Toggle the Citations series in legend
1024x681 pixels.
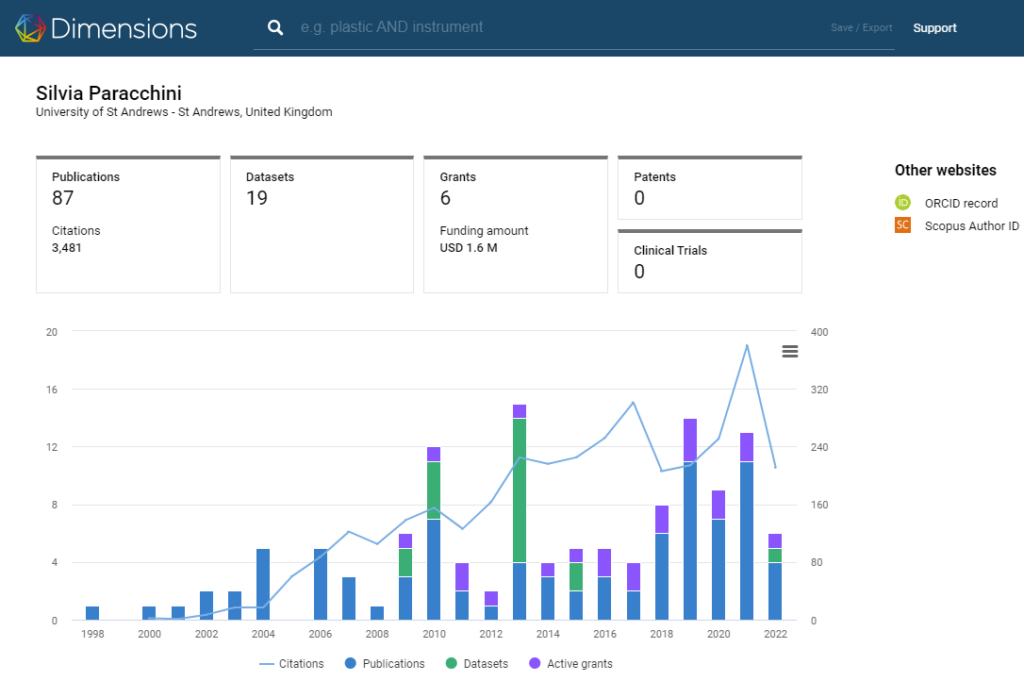(x=292, y=664)
